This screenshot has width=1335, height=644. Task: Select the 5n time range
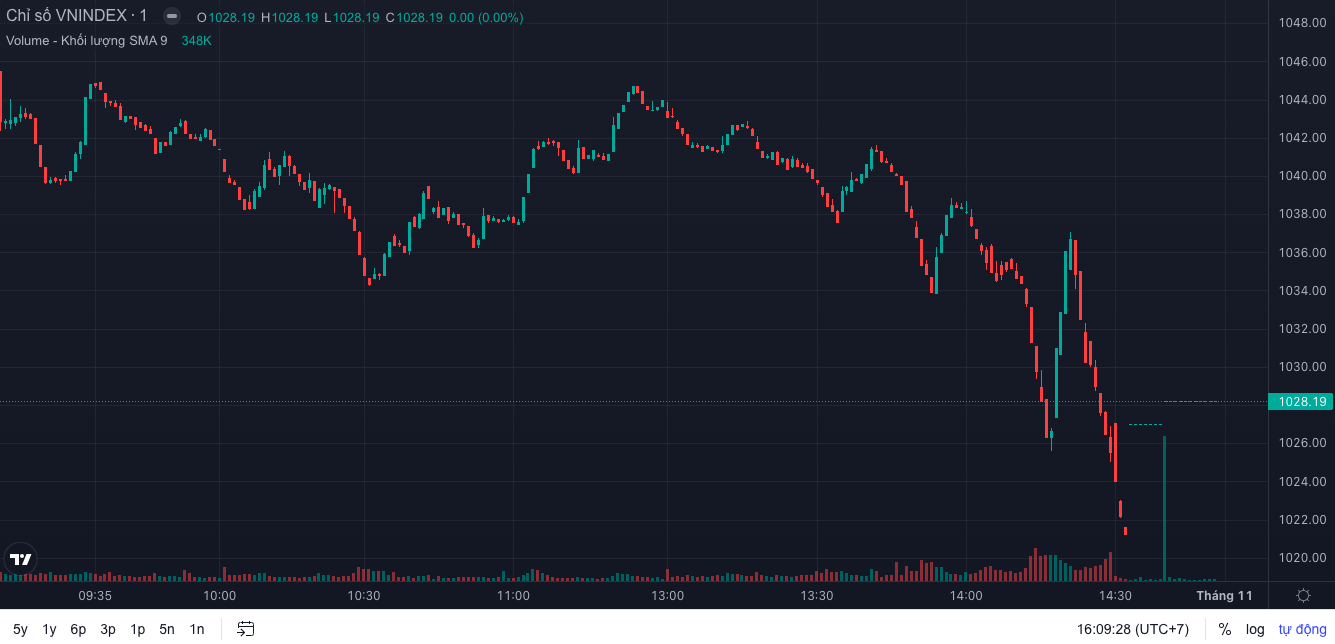click(x=167, y=629)
